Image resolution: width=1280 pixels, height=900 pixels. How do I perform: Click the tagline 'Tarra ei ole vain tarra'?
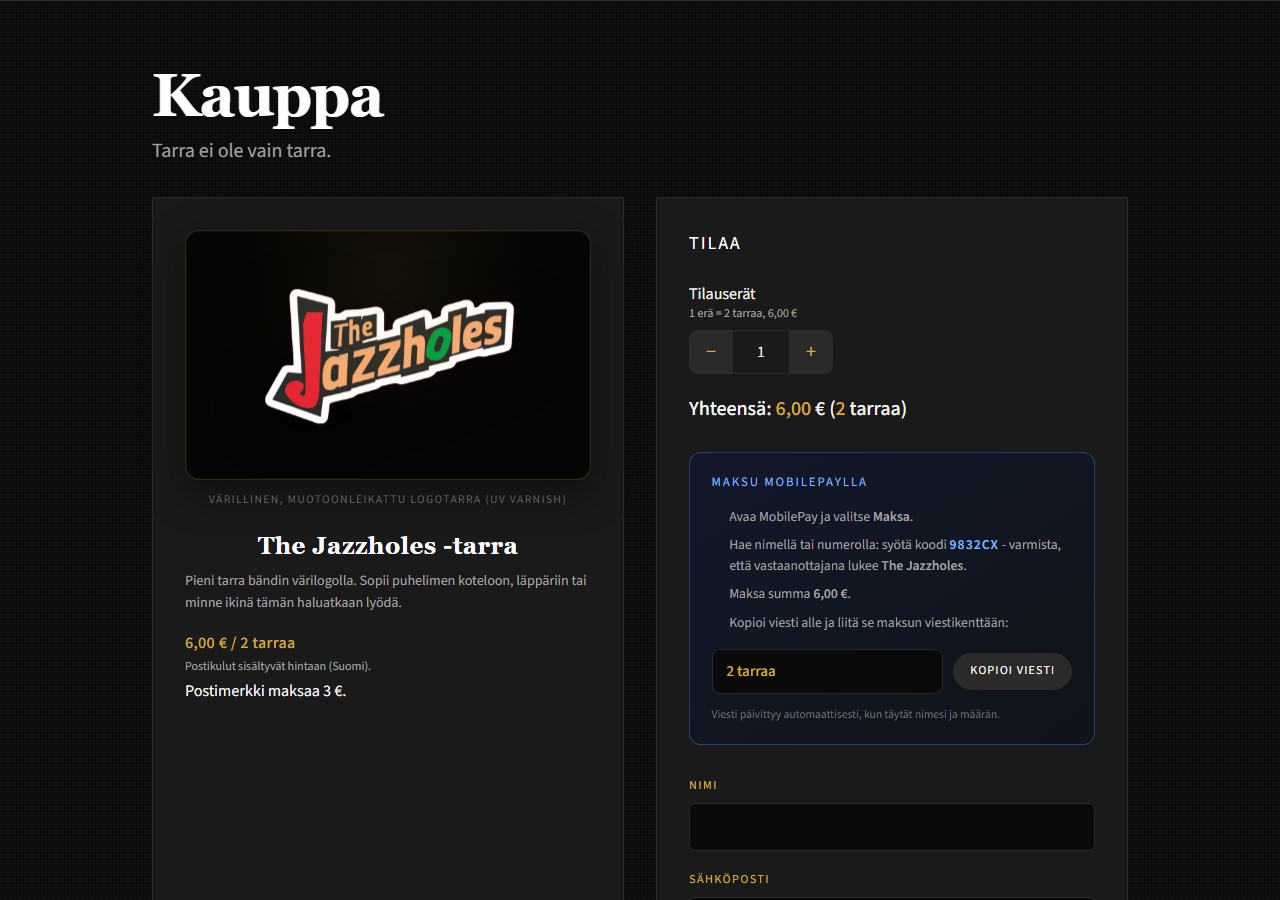[x=241, y=151]
